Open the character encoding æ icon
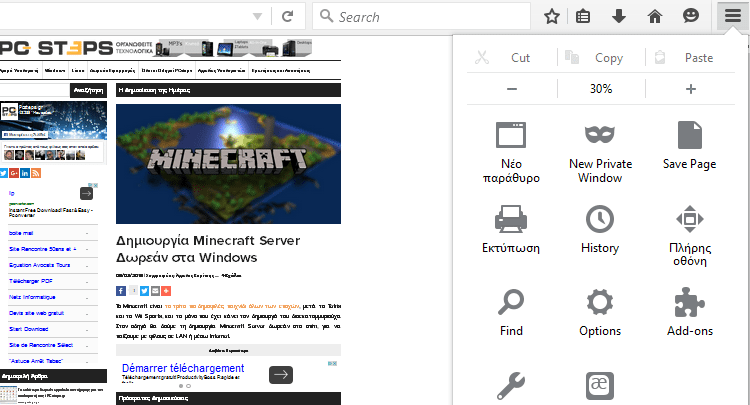750x405 pixels. point(600,385)
